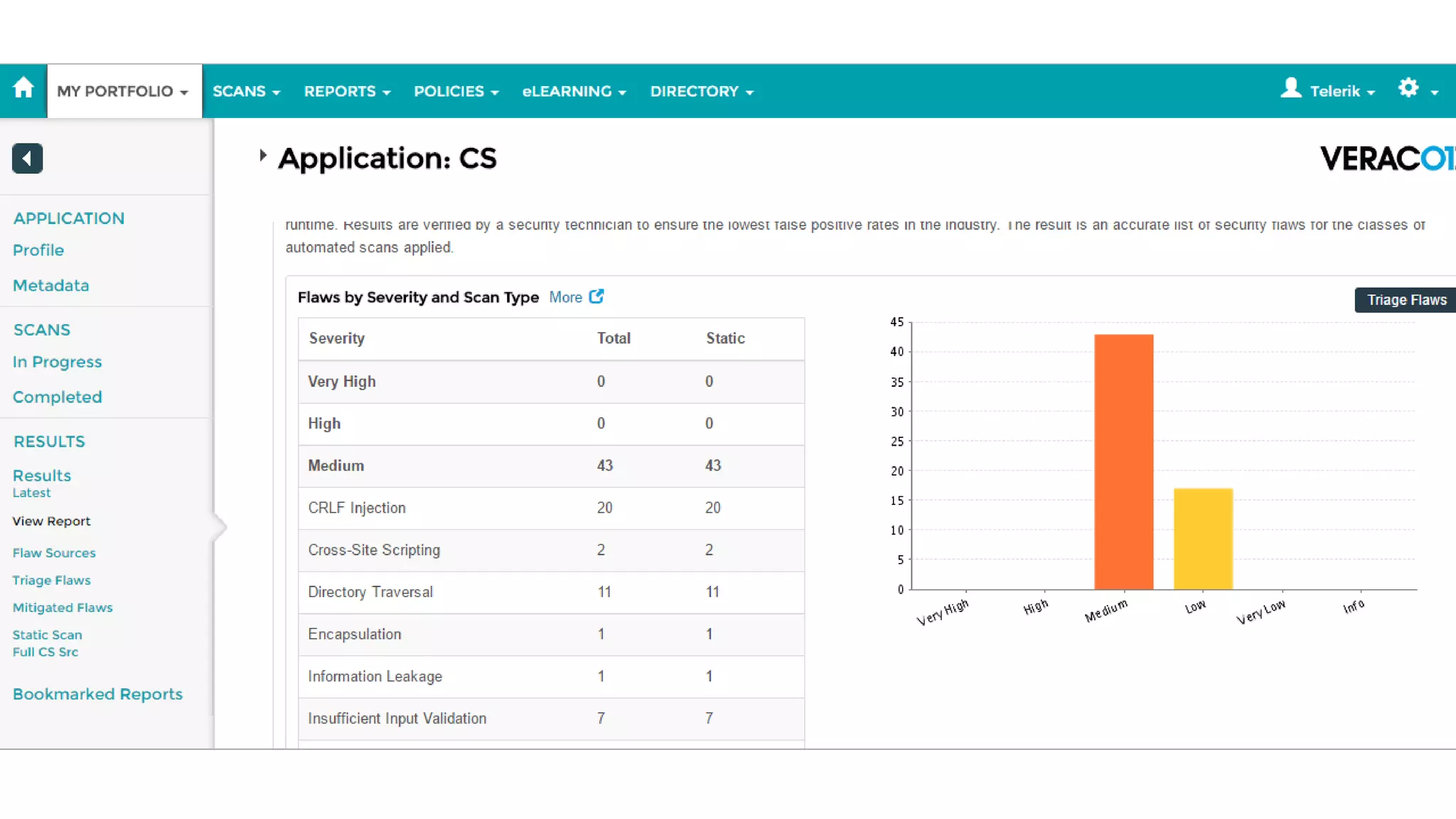This screenshot has width=1456, height=819.
Task: Expand the Scans dropdown menu
Action: click(246, 92)
